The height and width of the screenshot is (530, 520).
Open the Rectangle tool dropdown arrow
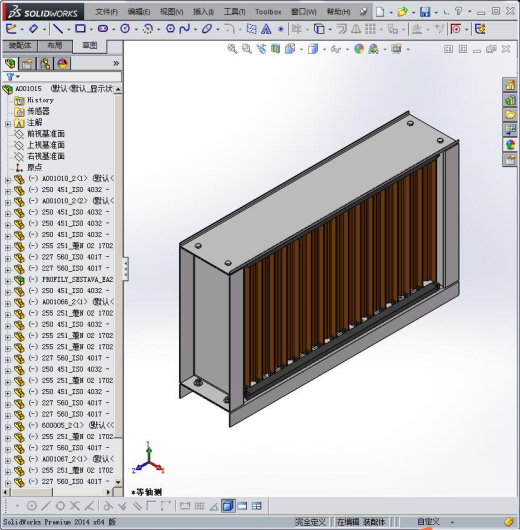tap(91, 30)
